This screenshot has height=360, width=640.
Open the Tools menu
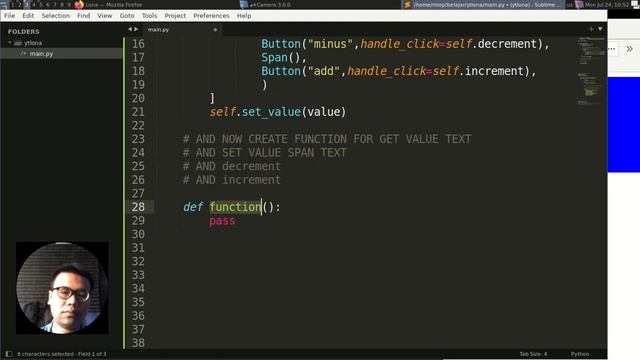[x=149, y=16]
